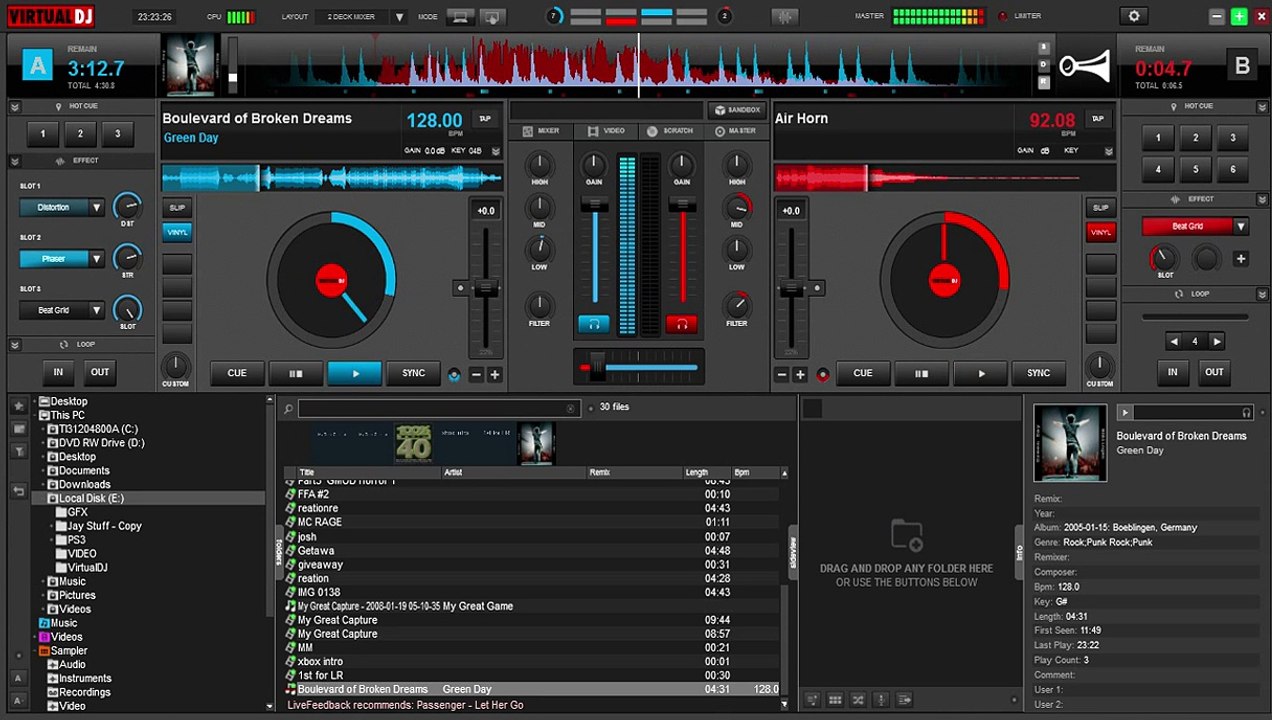
Task: Switch to the SCRATCH mixer tab
Action: [x=670, y=131]
